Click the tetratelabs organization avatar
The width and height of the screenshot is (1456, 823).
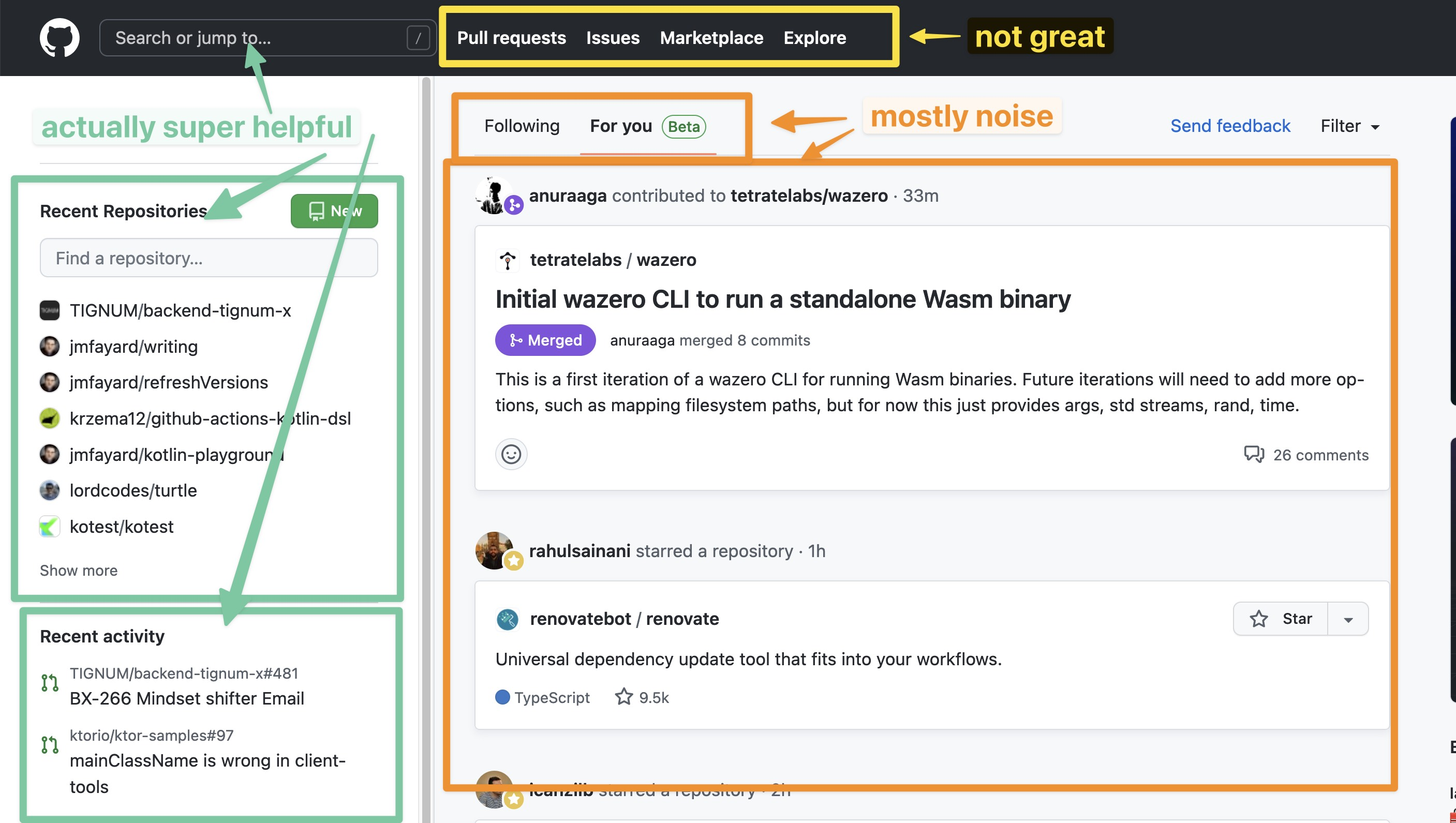pos(507,261)
